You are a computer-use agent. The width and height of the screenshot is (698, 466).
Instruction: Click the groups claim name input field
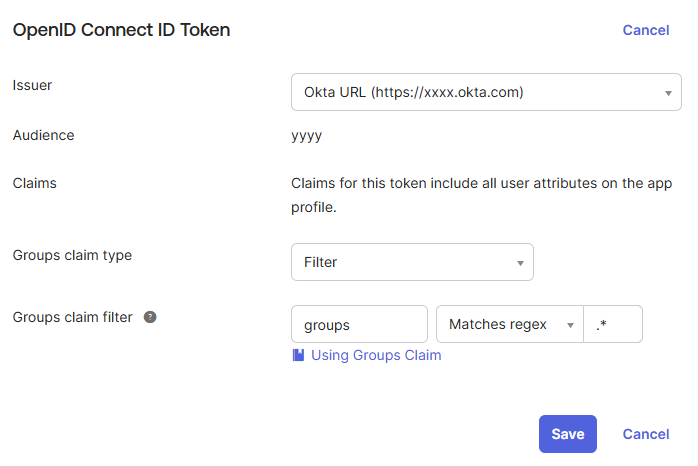coord(359,324)
